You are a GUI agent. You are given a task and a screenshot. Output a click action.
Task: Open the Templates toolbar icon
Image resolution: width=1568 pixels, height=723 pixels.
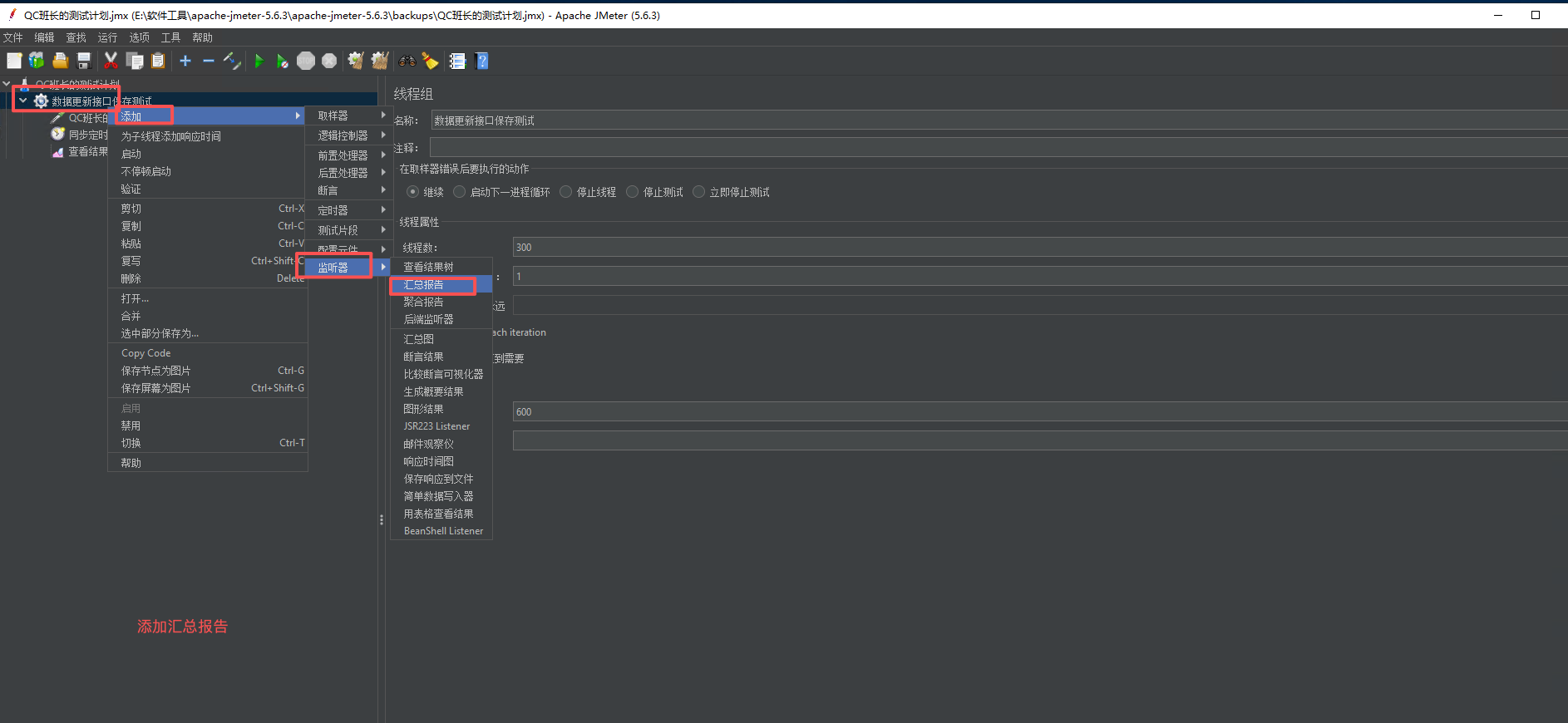coord(37,61)
